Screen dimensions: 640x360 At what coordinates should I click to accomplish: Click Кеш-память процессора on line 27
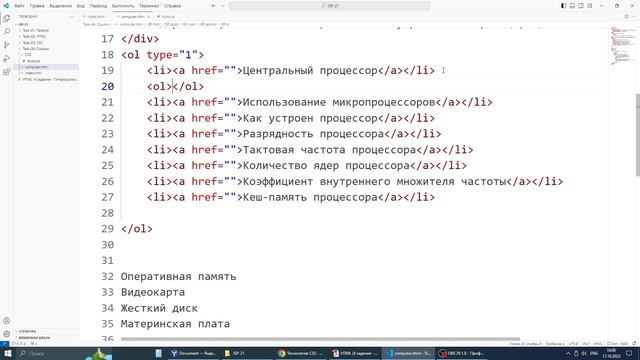[x=310, y=197]
